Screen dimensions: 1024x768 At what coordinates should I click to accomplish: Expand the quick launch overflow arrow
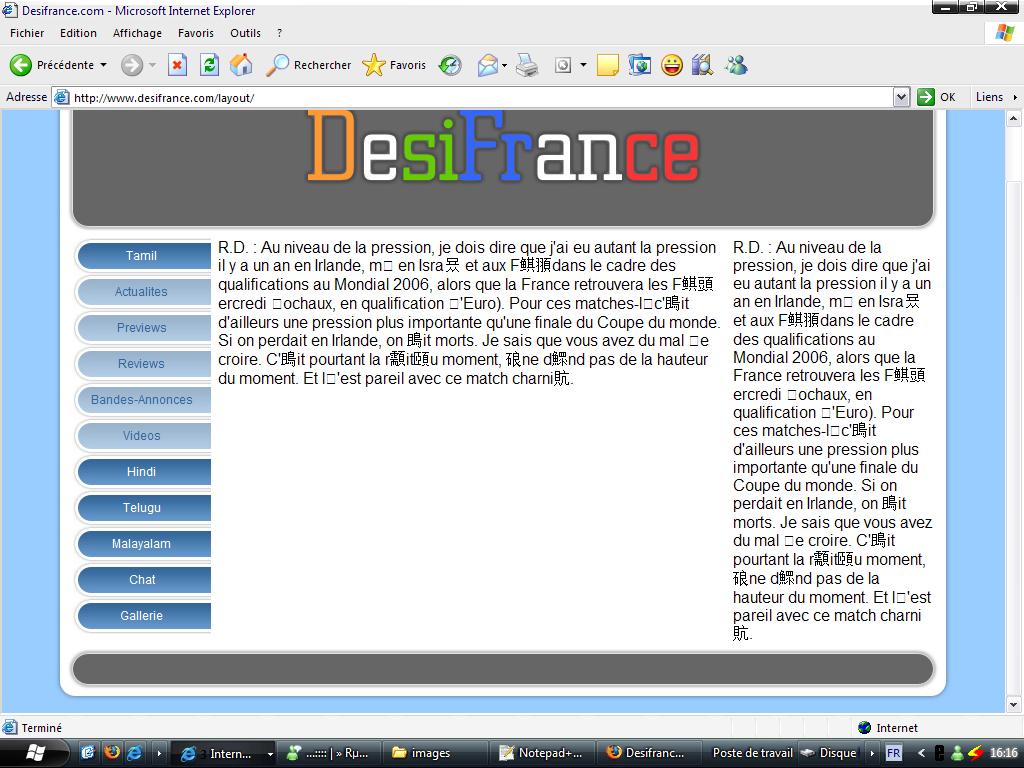point(159,753)
